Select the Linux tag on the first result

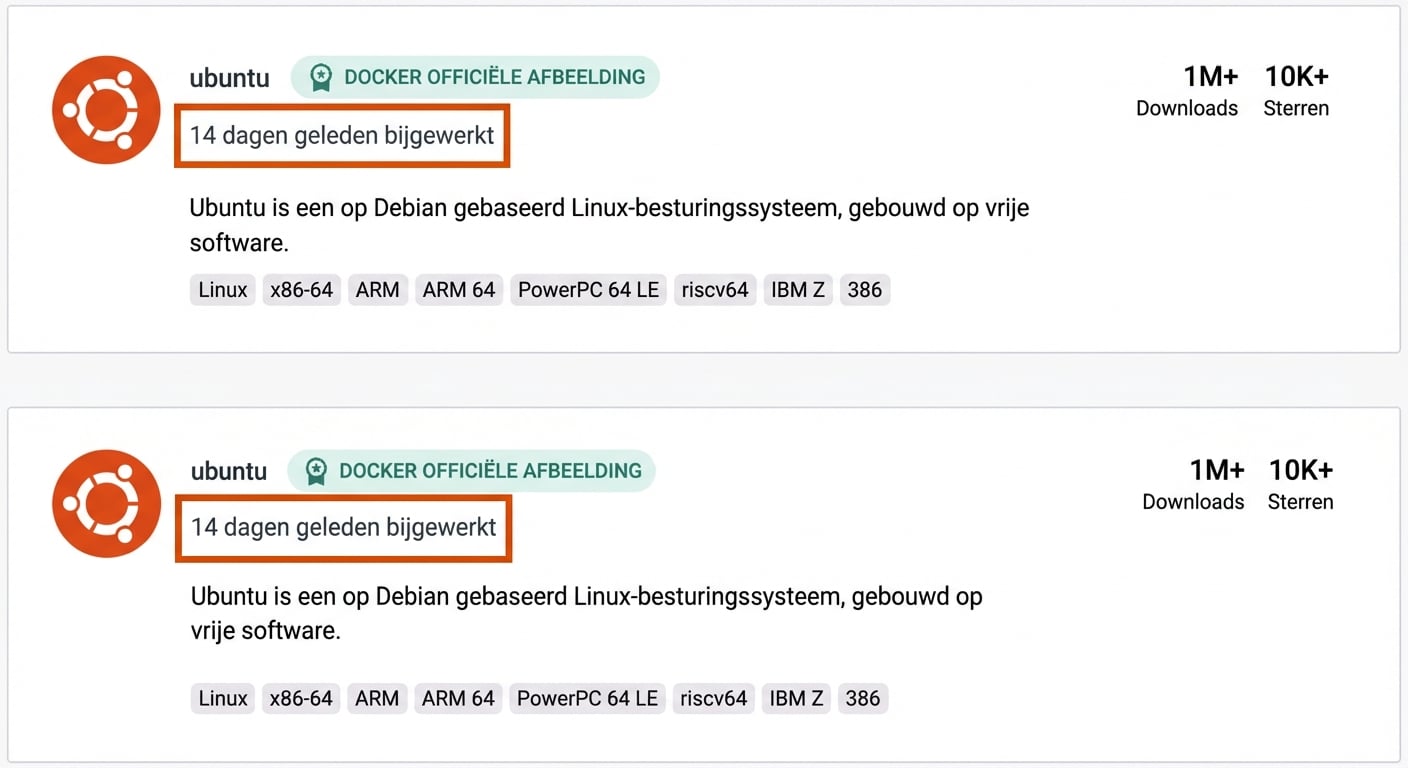(222, 289)
